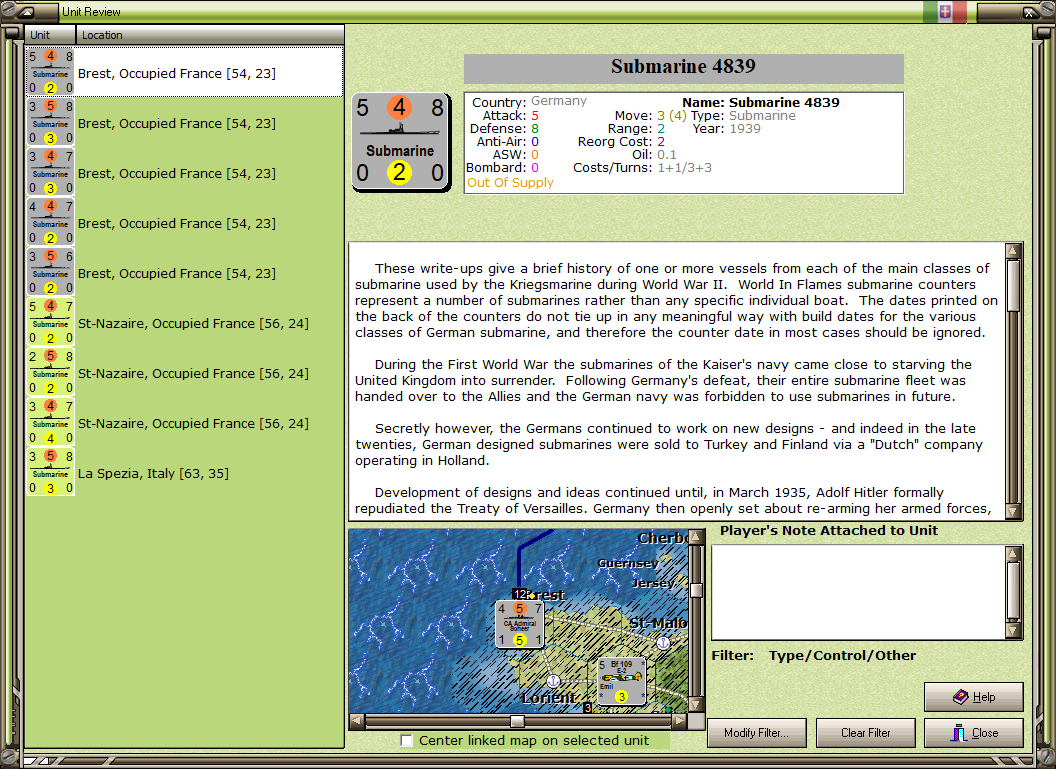Click map vertical scrollbar up arrow
This screenshot has height=769, width=1056.
coord(696,537)
